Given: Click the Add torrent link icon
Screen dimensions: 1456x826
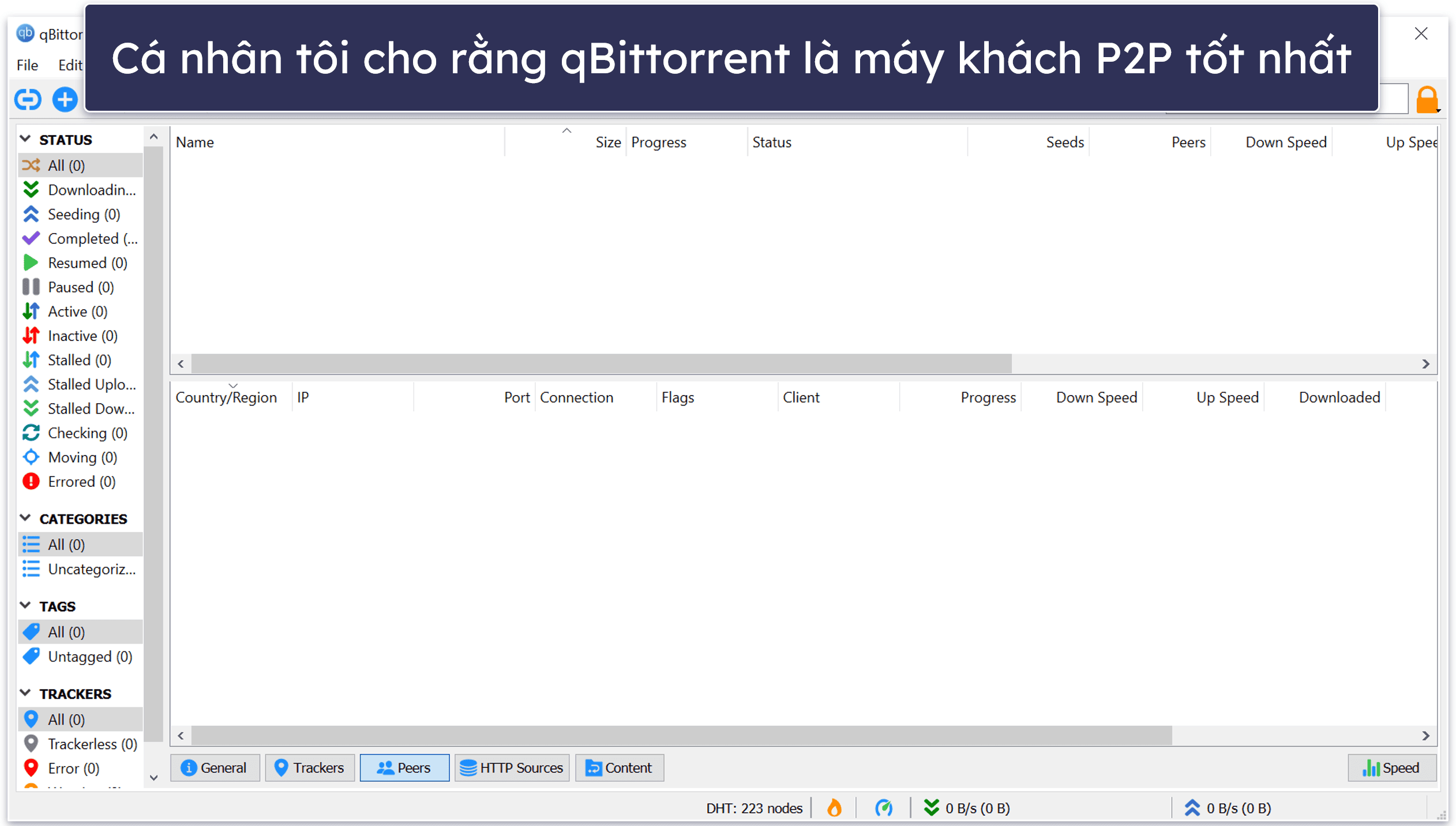Looking at the screenshot, I should pos(28,99).
